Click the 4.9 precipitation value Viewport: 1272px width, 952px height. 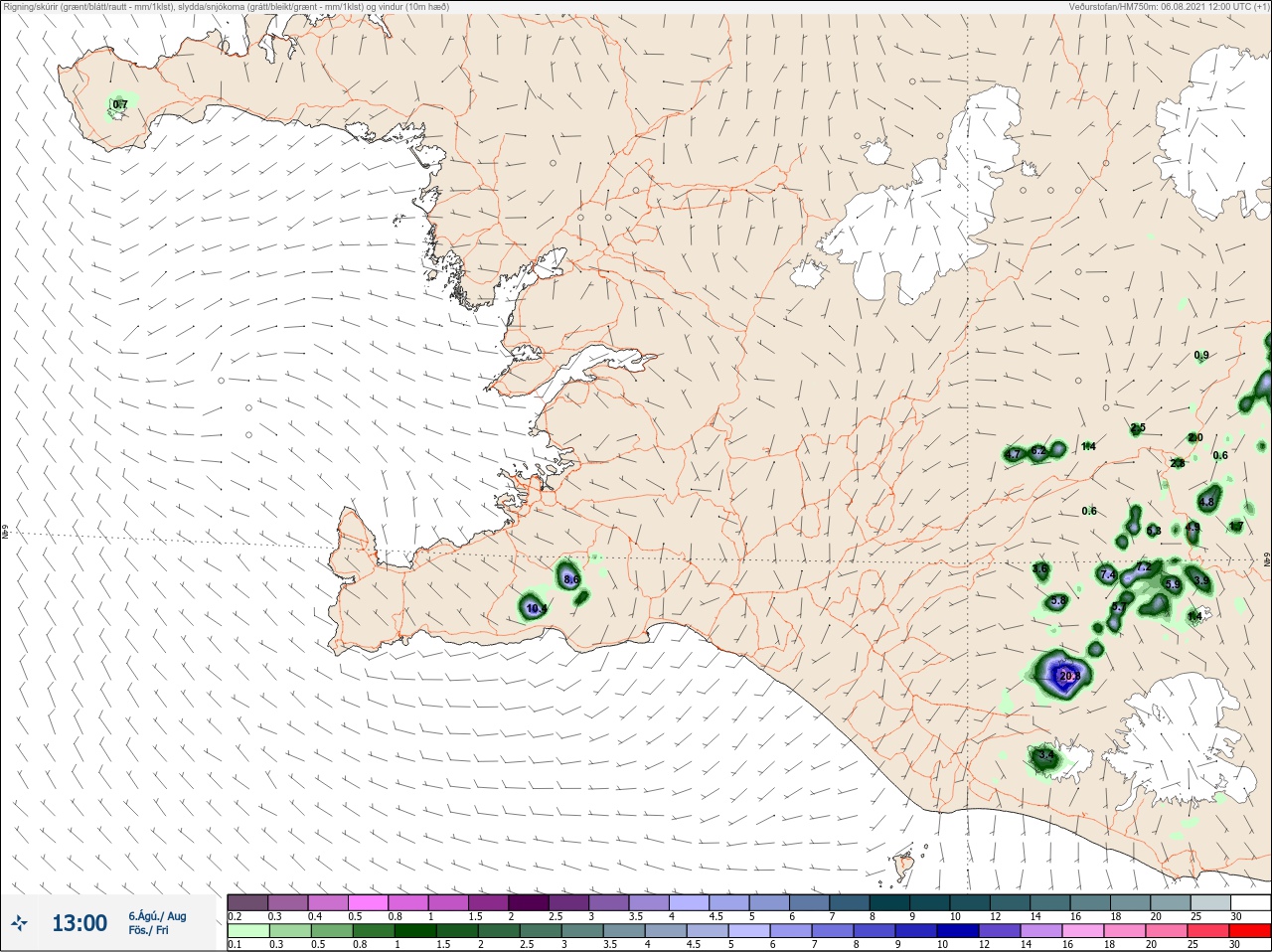click(x=1192, y=528)
